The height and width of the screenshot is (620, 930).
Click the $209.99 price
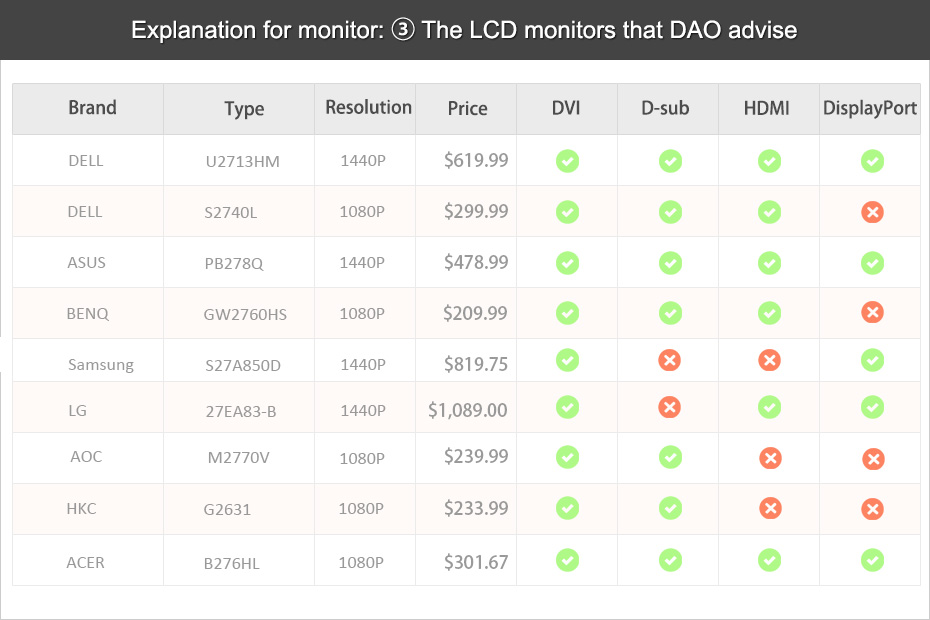point(475,313)
